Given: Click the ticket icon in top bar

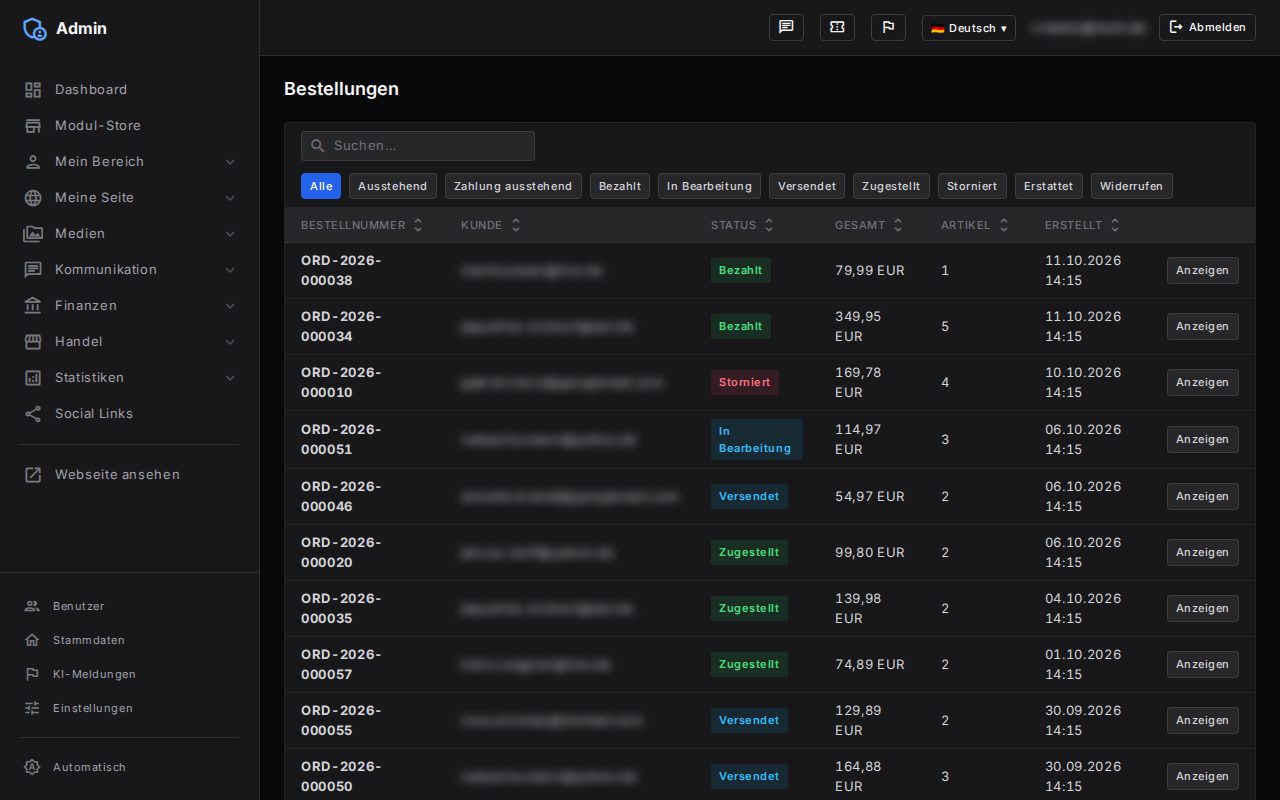Looking at the screenshot, I should click(x=837, y=27).
